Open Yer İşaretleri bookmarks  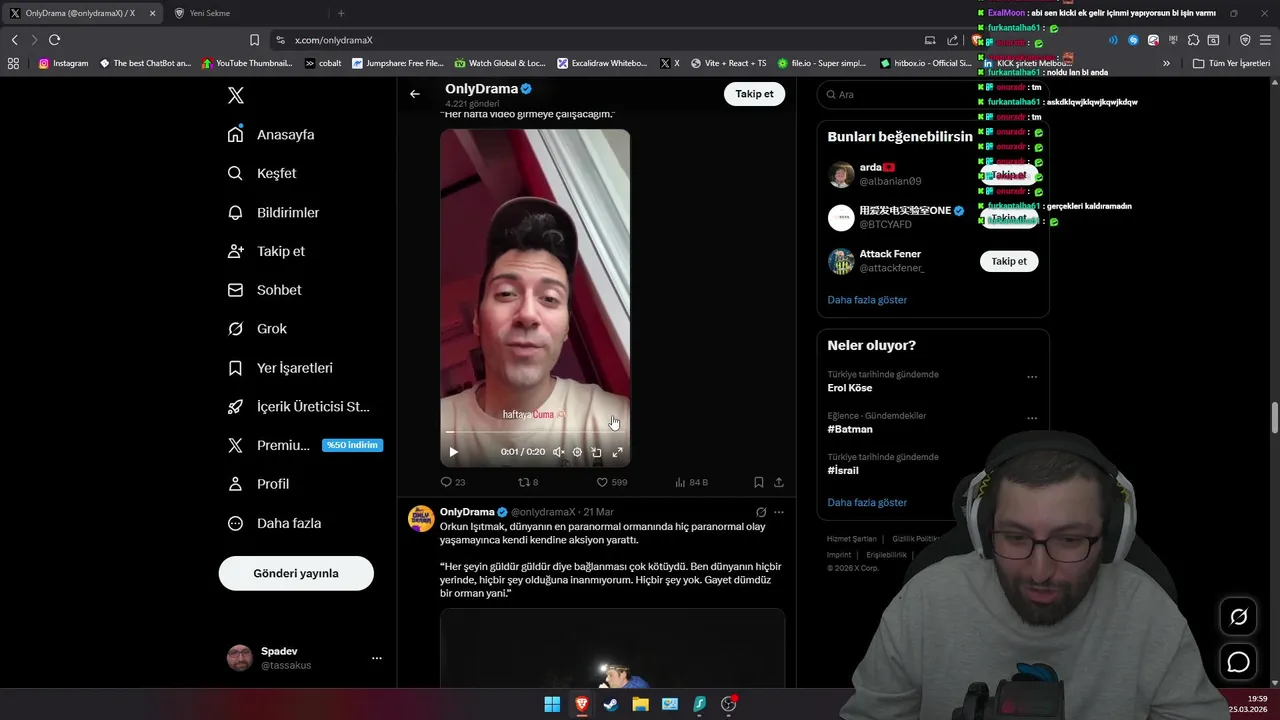pos(280,368)
